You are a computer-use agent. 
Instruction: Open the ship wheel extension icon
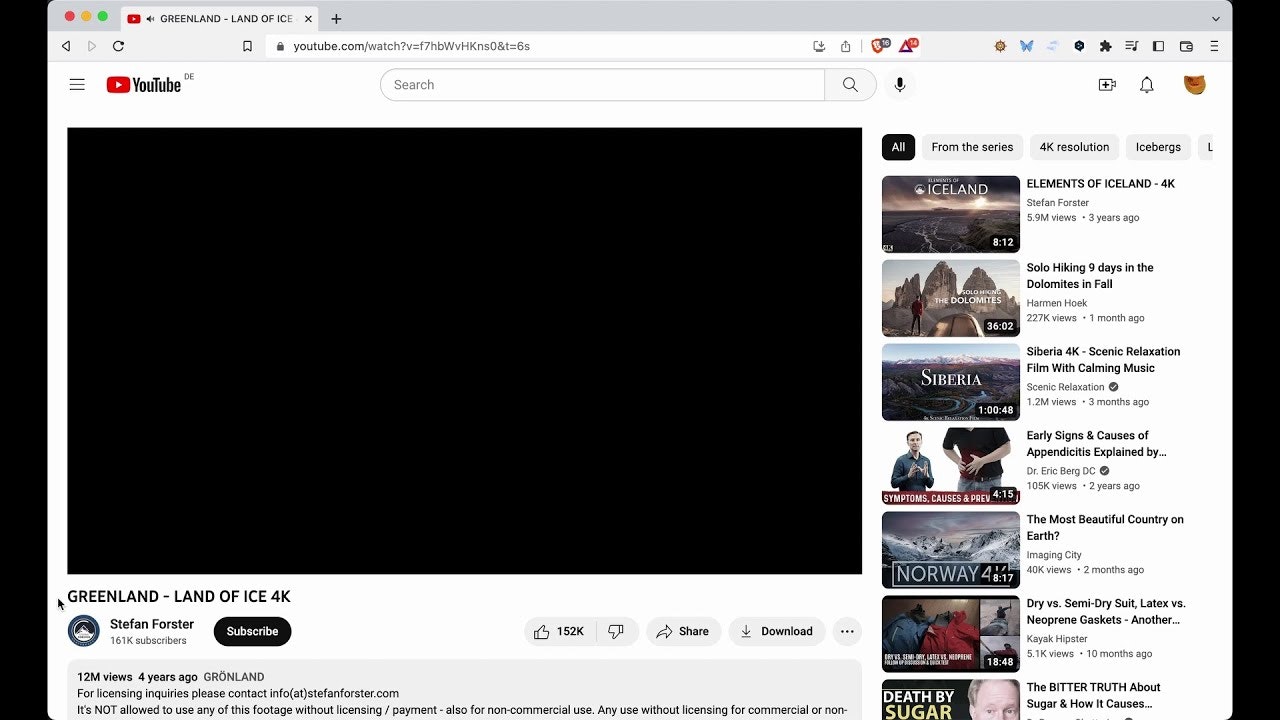1000,46
